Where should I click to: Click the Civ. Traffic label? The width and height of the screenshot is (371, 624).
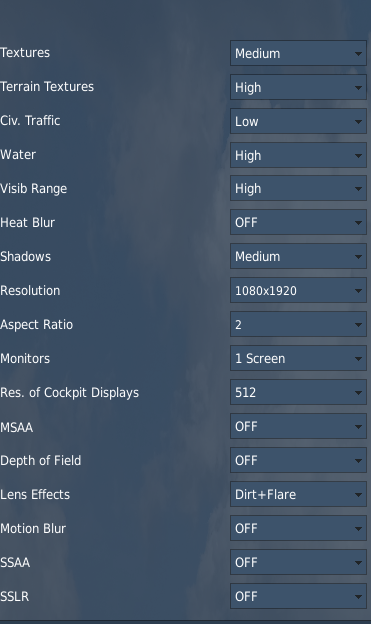pyautogui.click(x=30, y=120)
